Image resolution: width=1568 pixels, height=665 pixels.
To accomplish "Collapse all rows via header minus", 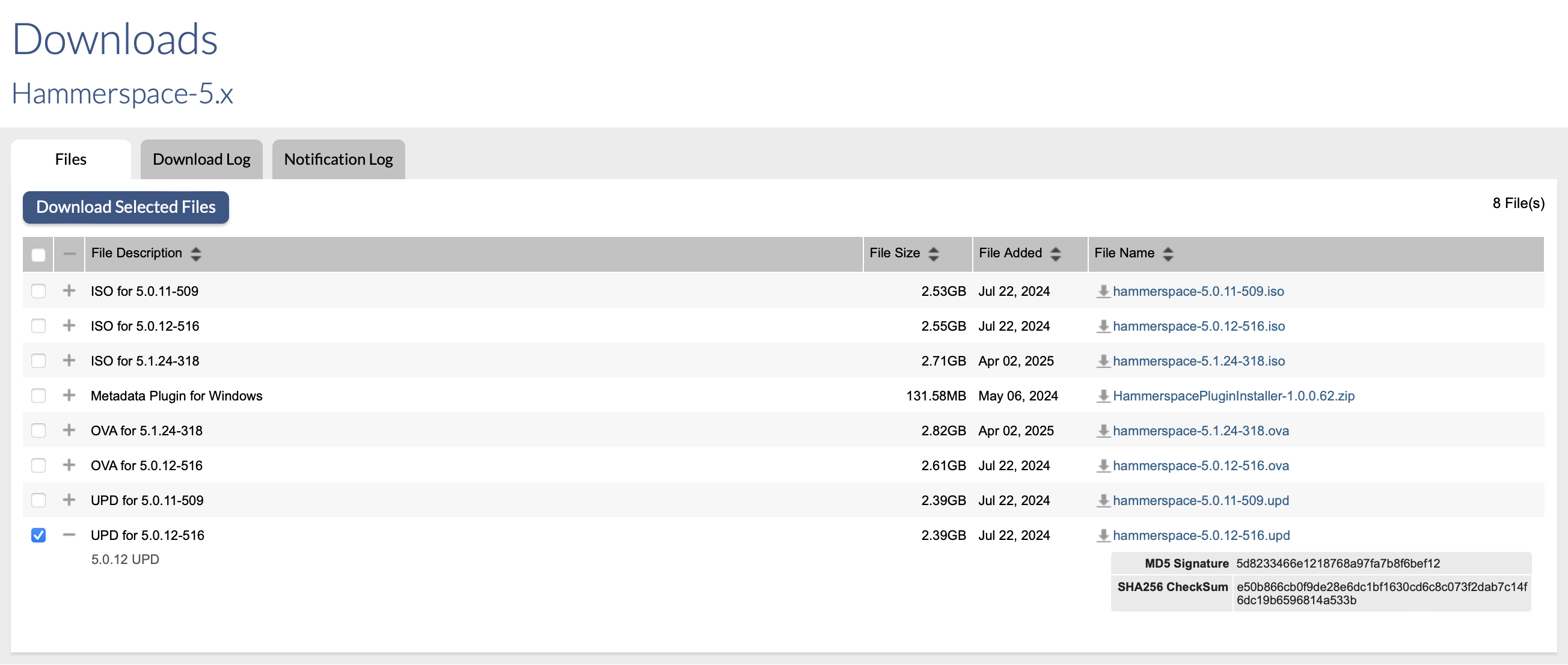I will tap(69, 254).
